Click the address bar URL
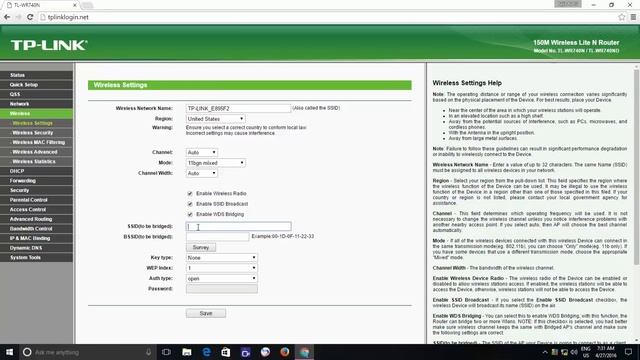 tap(68, 17)
